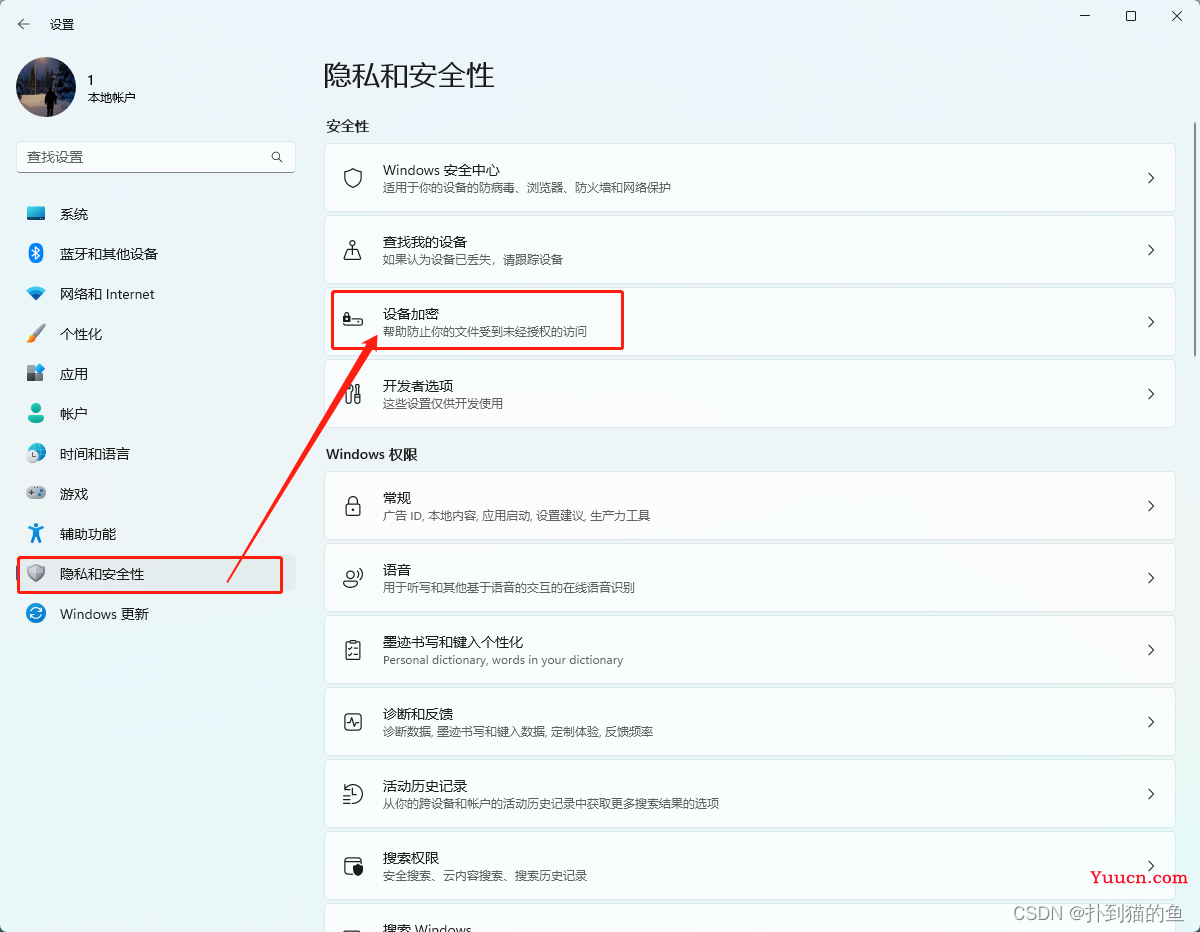Maximize the 设置 window
This screenshot has height=932, width=1200.
1131,16
